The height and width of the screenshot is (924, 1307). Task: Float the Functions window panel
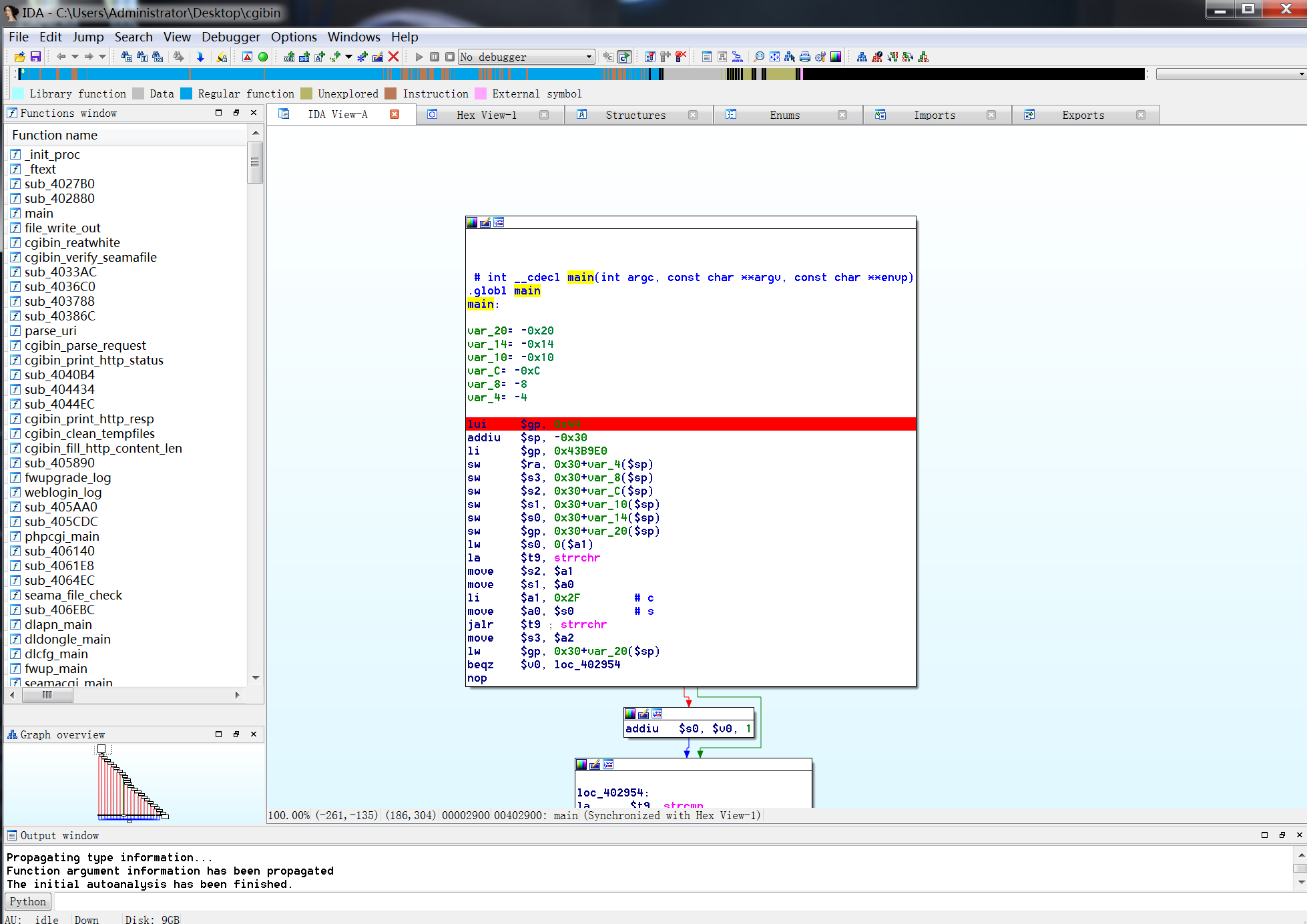[x=236, y=113]
